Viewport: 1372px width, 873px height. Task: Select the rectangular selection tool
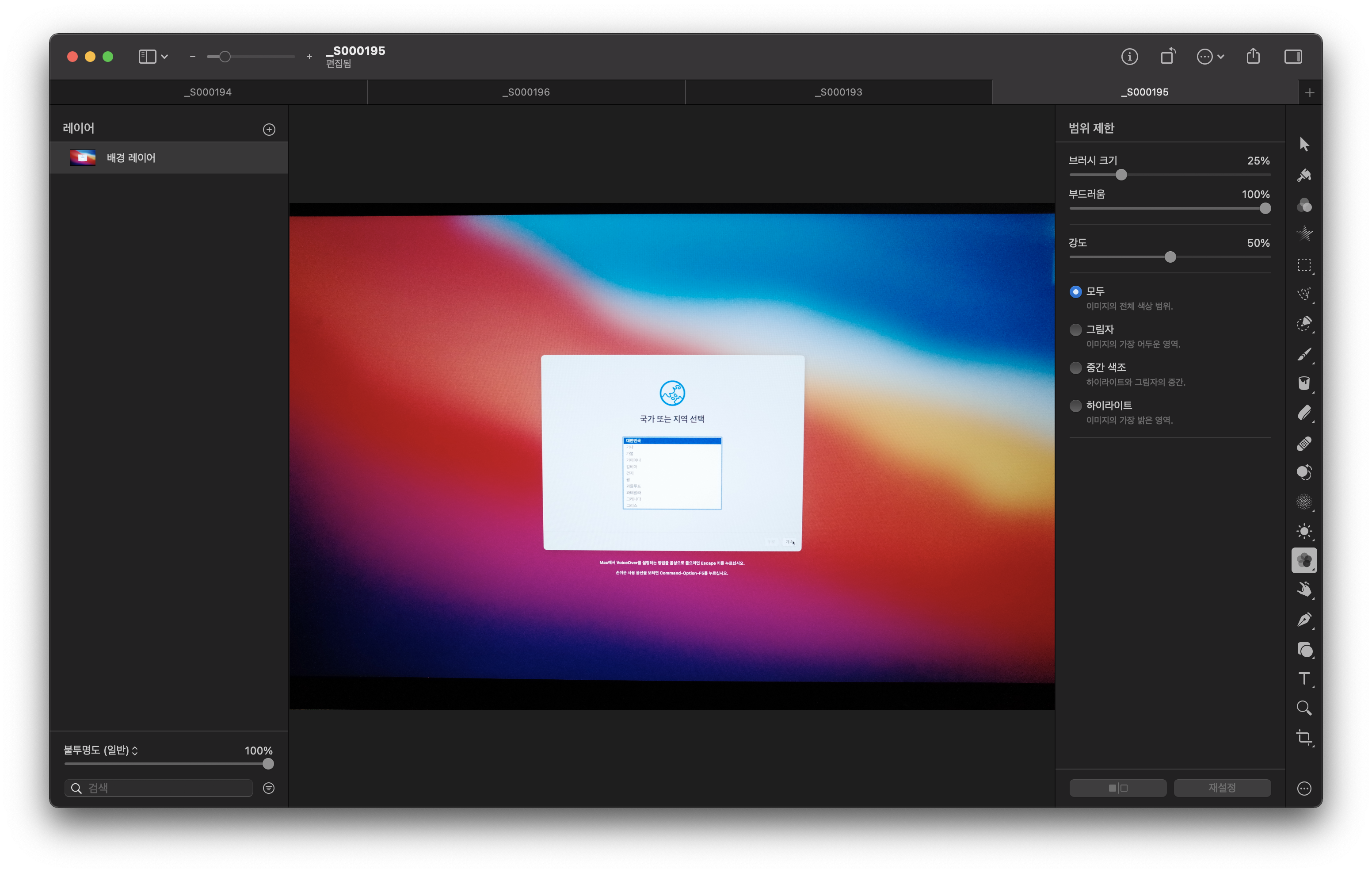pyautogui.click(x=1303, y=265)
